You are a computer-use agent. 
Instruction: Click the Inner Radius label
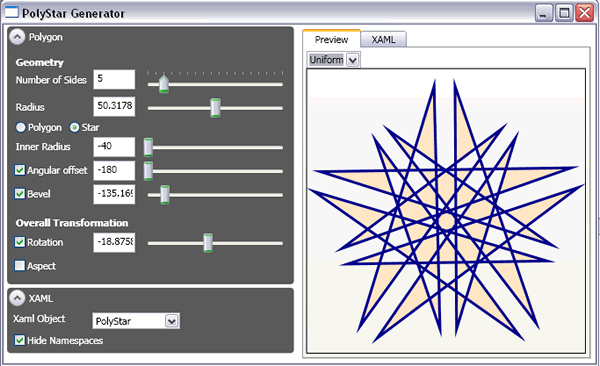click(x=43, y=147)
